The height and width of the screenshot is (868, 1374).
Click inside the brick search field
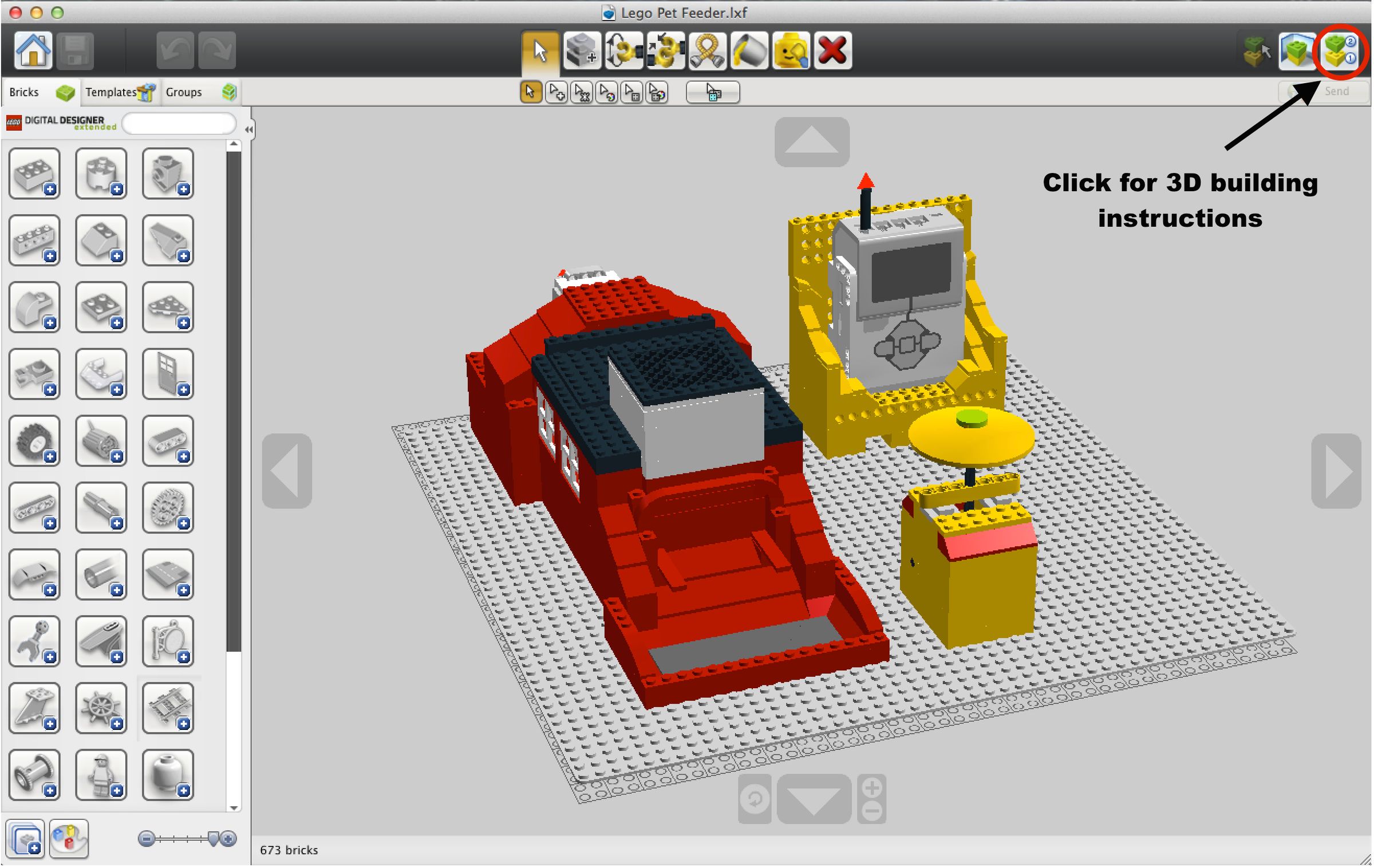tap(179, 123)
